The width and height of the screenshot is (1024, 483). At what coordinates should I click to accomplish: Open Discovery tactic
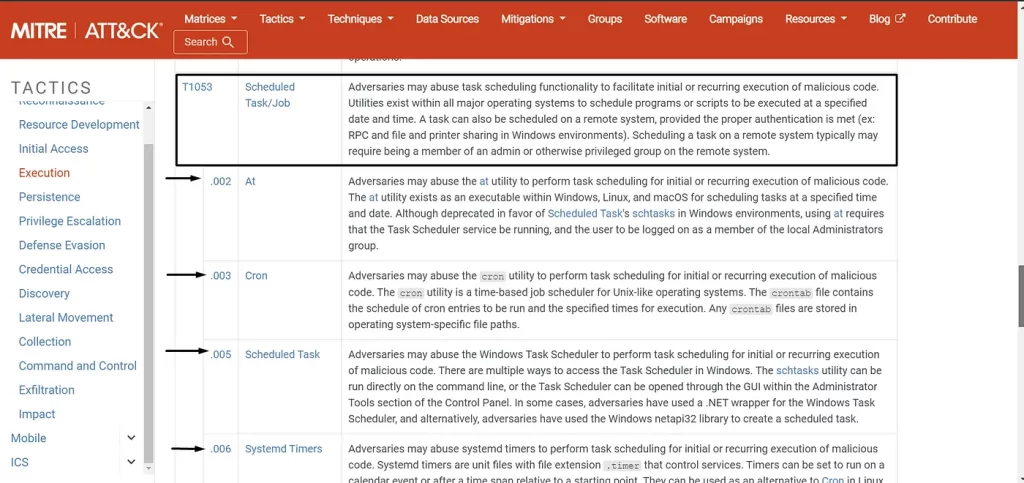(x=44, y=294)
